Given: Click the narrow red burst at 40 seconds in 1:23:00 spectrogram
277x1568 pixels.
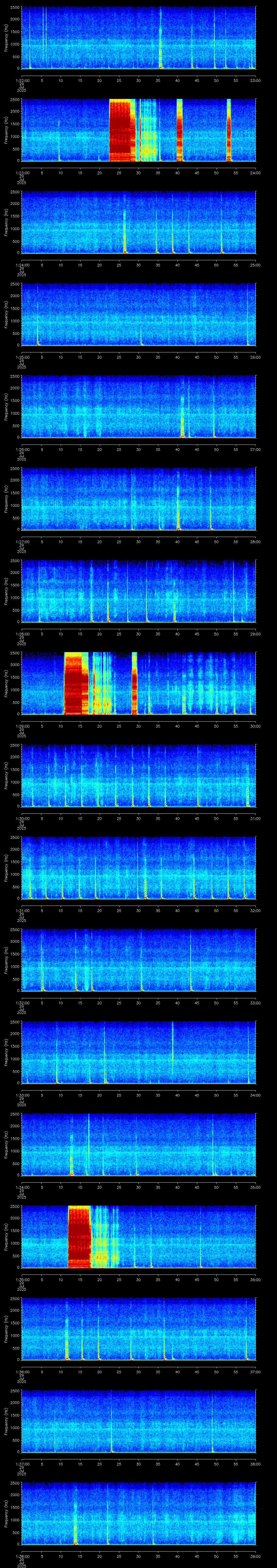Looking at the screenshot, I should 180,130.
